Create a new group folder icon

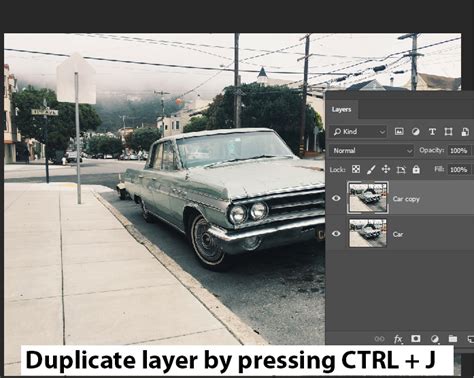pyautogui.click(x=453, y=339)
